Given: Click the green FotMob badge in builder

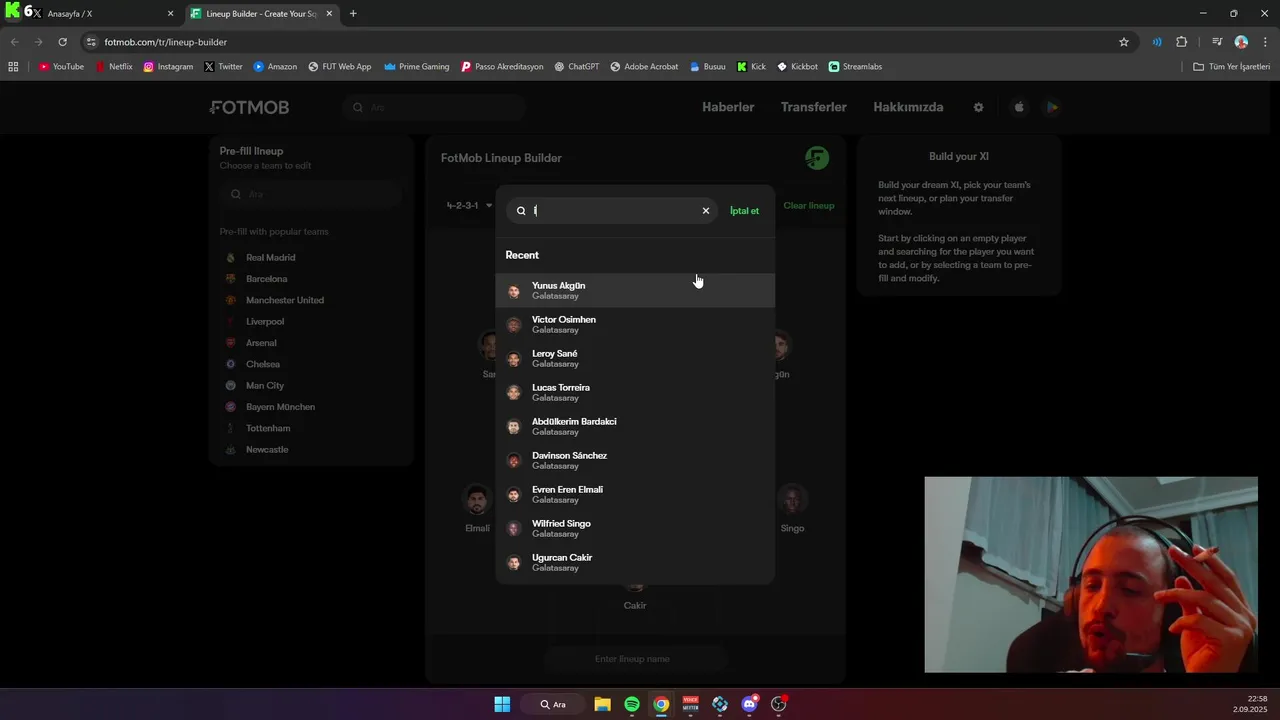Looking at the screenshot, I should coord(817,158).
